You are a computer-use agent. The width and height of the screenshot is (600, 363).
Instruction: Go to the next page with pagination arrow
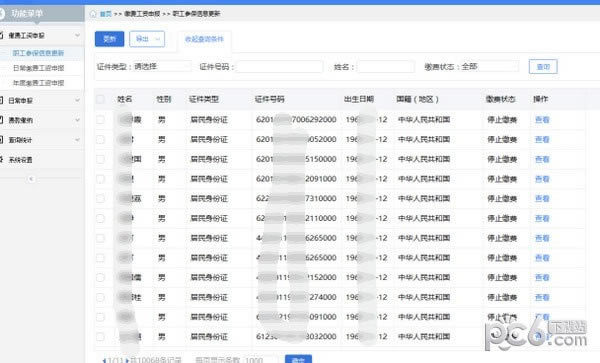tap(127, 360)
